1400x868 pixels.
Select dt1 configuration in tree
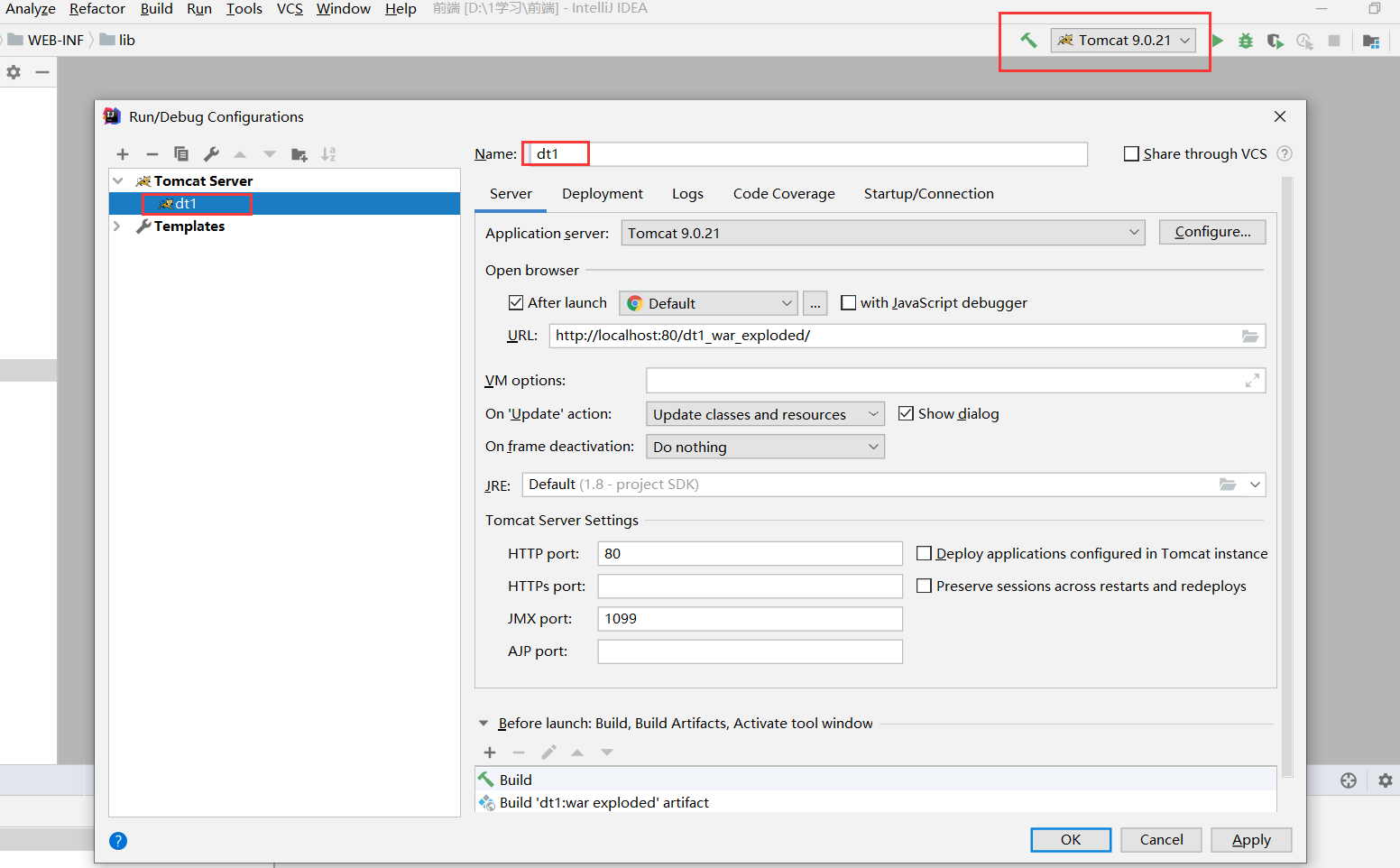[284, 203]
